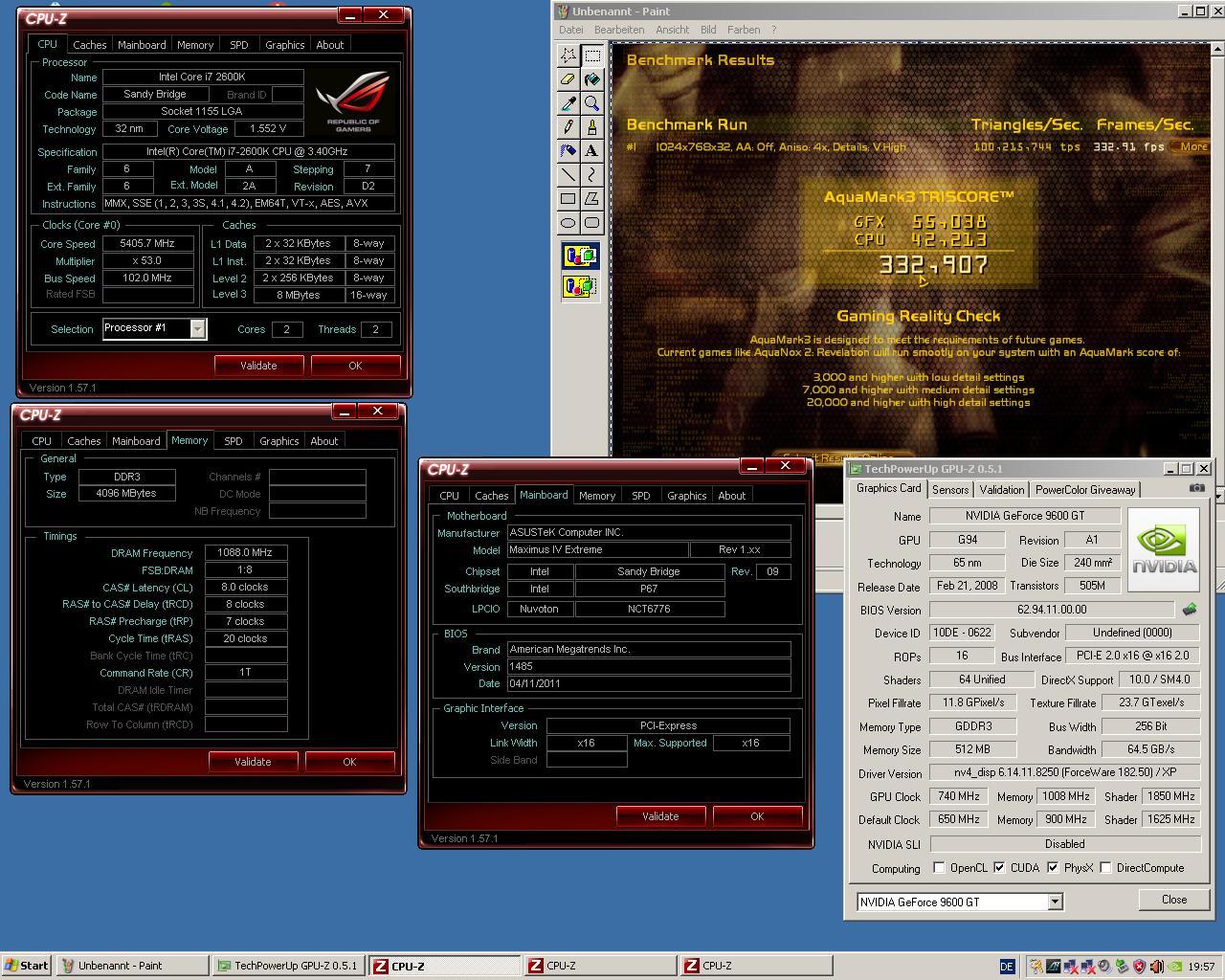1225x980 pixels.
Task: Pick the Rounded Rectangle tool in Paint
Action: coord(592,223)
